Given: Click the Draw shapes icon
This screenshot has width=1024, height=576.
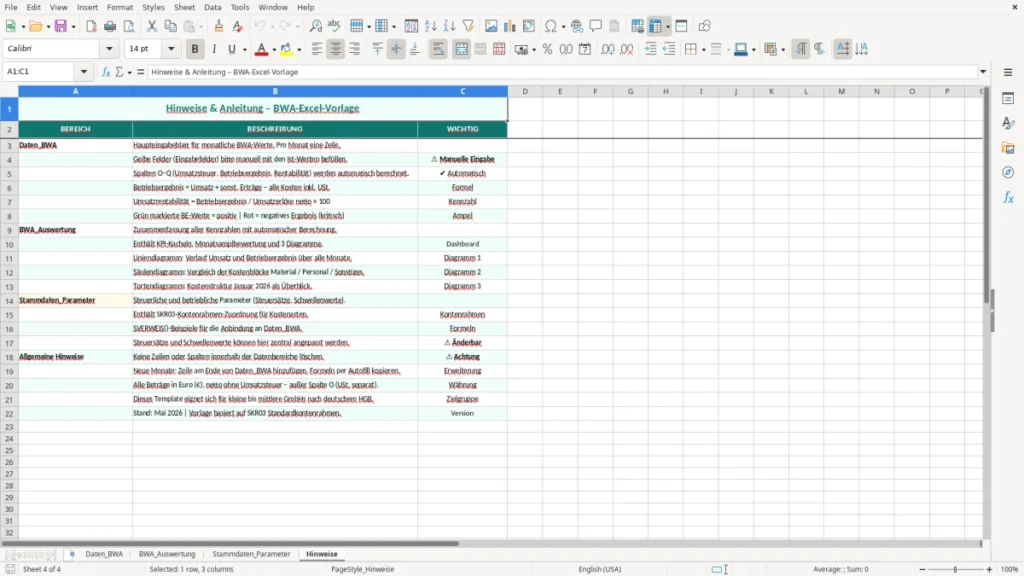Looking at the screenshot, I should pos(704,26).
